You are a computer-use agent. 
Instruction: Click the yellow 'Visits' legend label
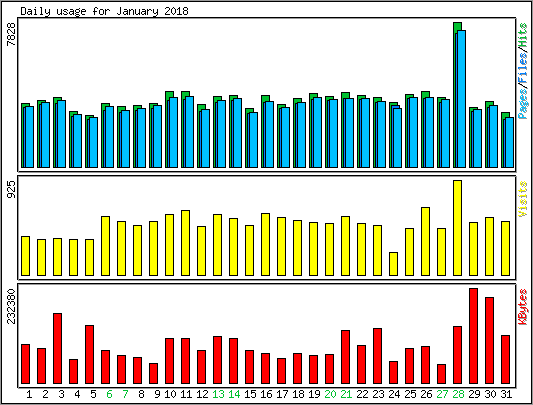(x=522, y=199)
